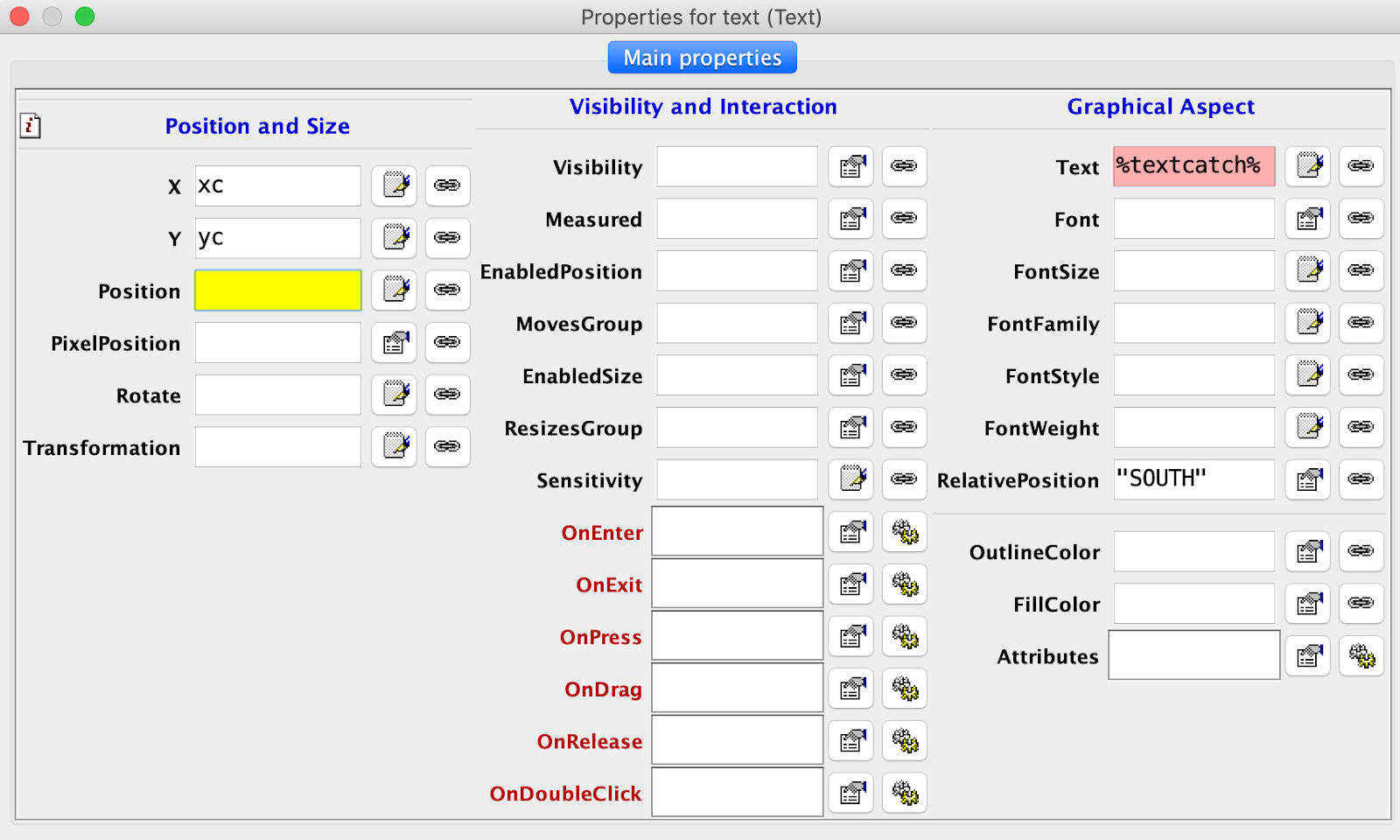Select the Main properties tab
The image size is (1400, 840).
702,58
